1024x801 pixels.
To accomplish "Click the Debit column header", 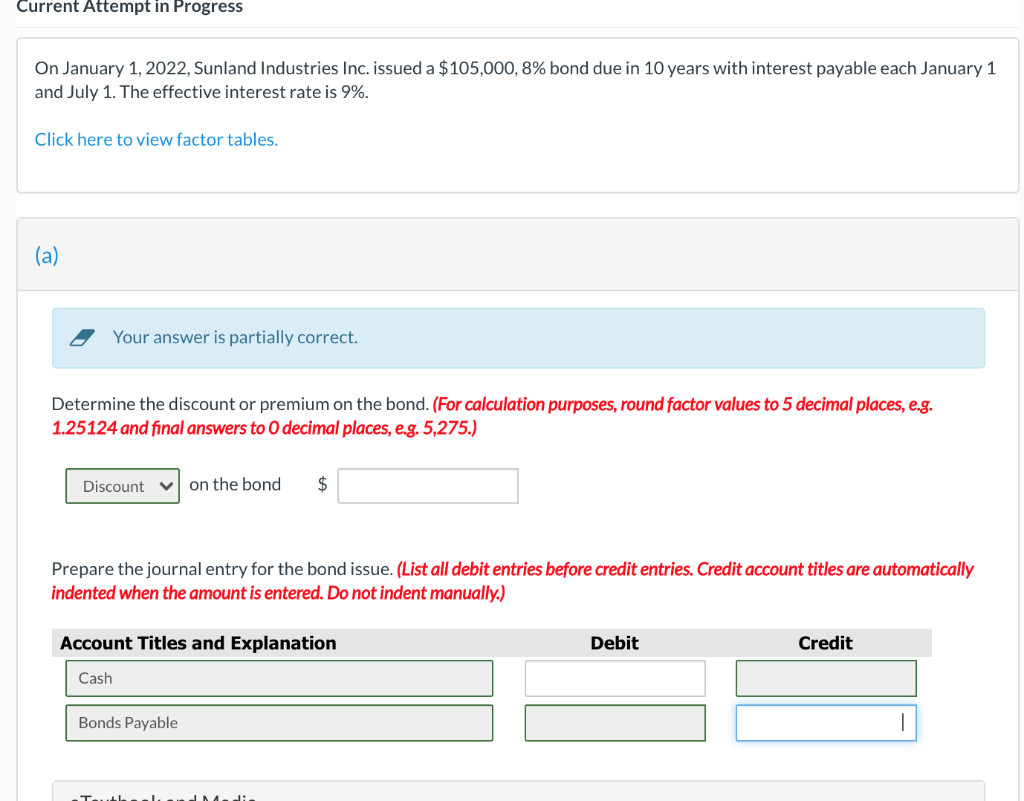I will coord(614,643).
